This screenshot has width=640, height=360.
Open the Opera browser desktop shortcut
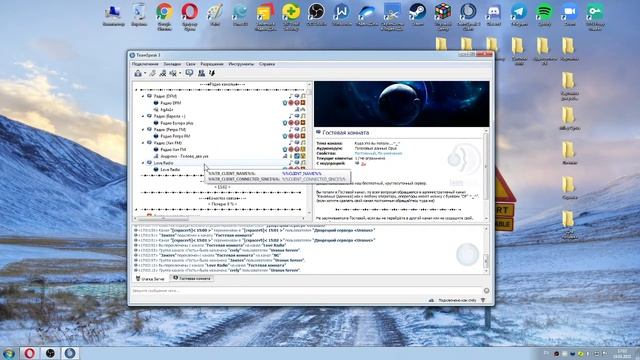click(190, 16)
